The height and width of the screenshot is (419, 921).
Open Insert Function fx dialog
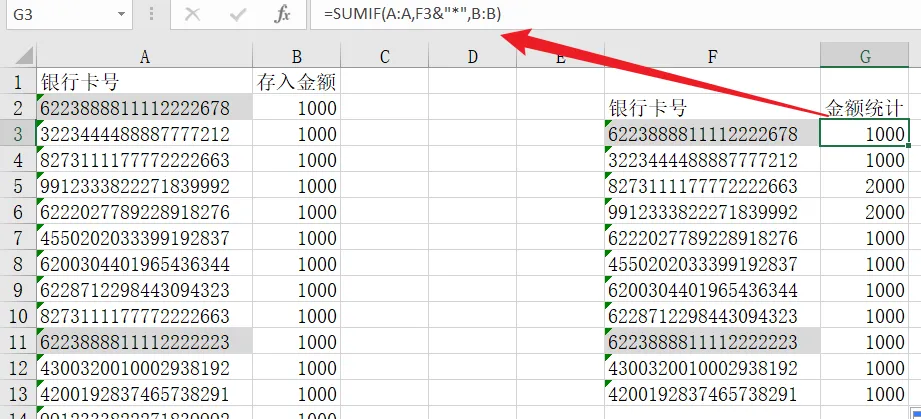[x=283, y=15]
